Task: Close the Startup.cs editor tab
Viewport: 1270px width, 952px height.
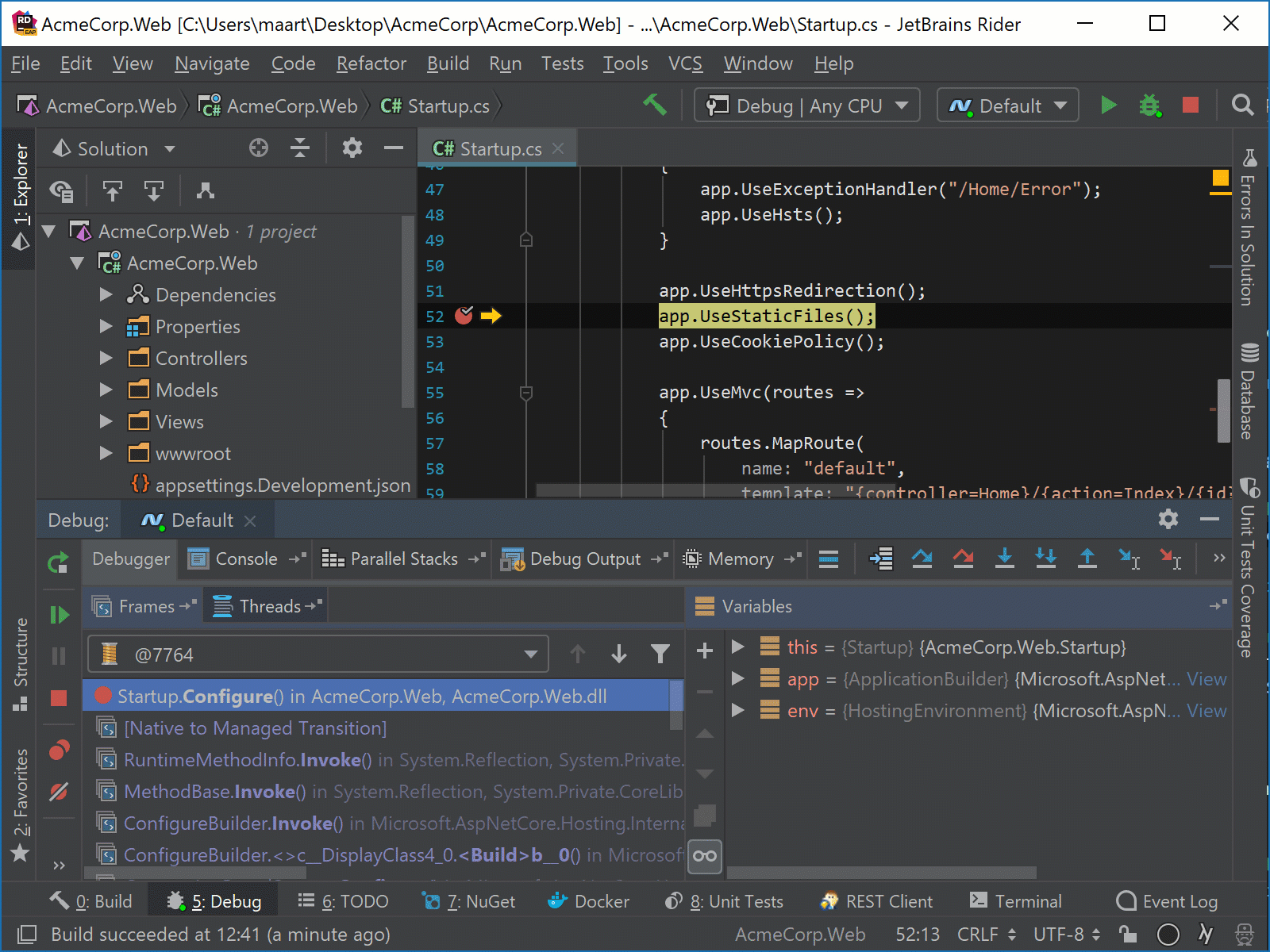Action: click(558, 148)
